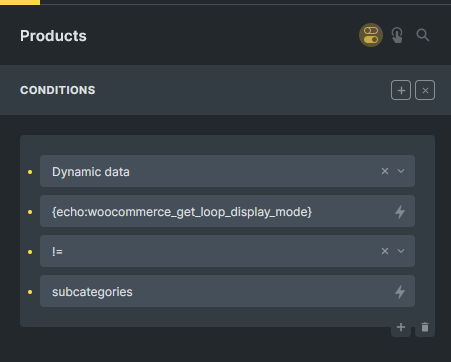This screenshot has height=362, width=451.
Task: Add a new condition set in the header
Action: point(401,90)
